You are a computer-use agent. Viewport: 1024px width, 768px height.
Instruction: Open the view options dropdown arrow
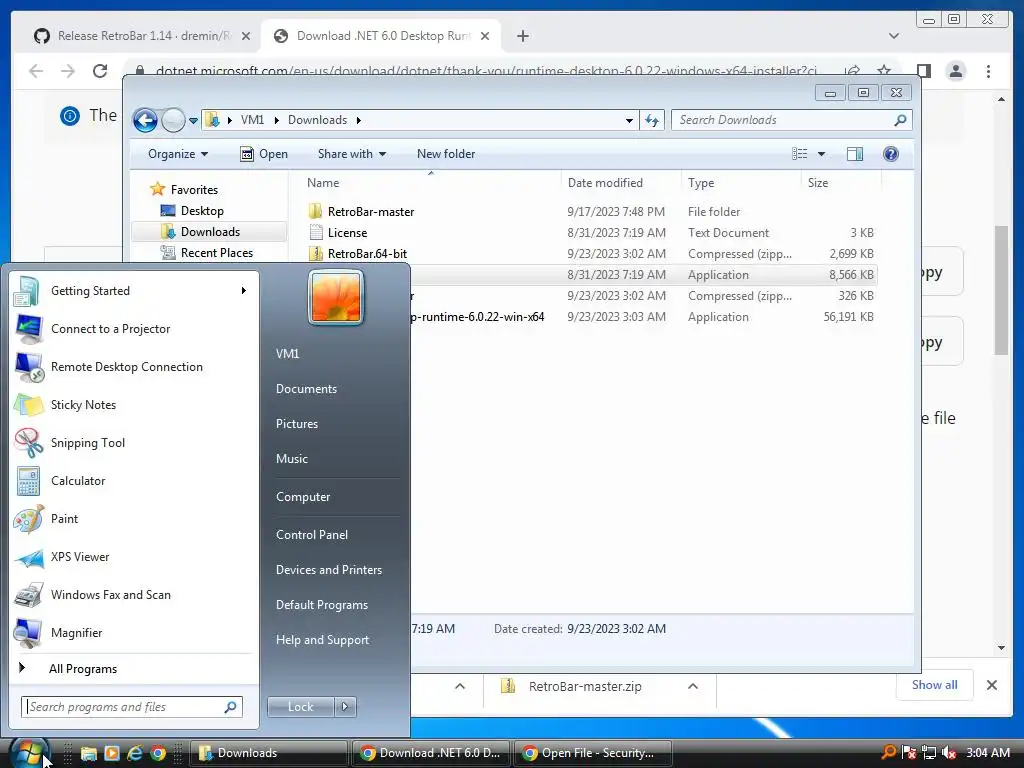(x=822, y=154)
